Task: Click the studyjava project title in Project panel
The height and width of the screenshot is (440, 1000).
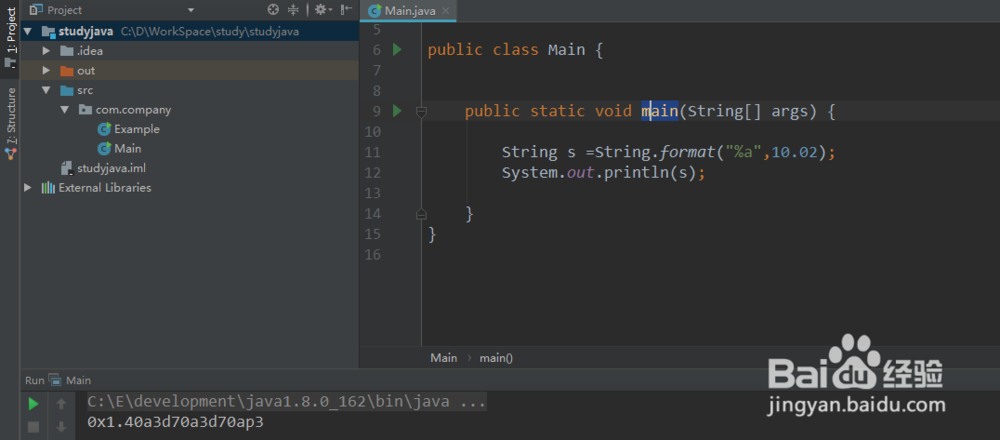Action: coord(85,31)
